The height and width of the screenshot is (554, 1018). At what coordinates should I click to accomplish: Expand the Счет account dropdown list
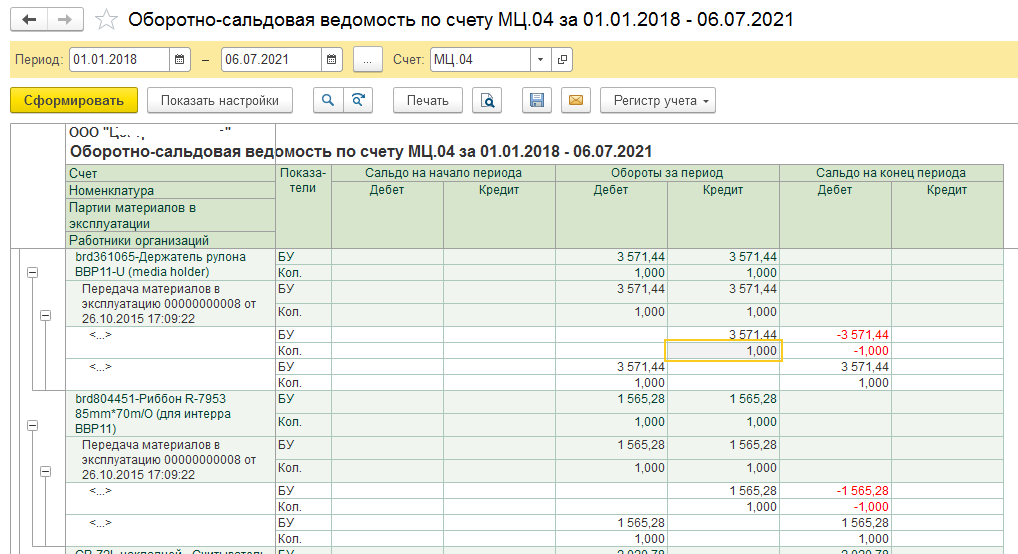coord(541,60)
